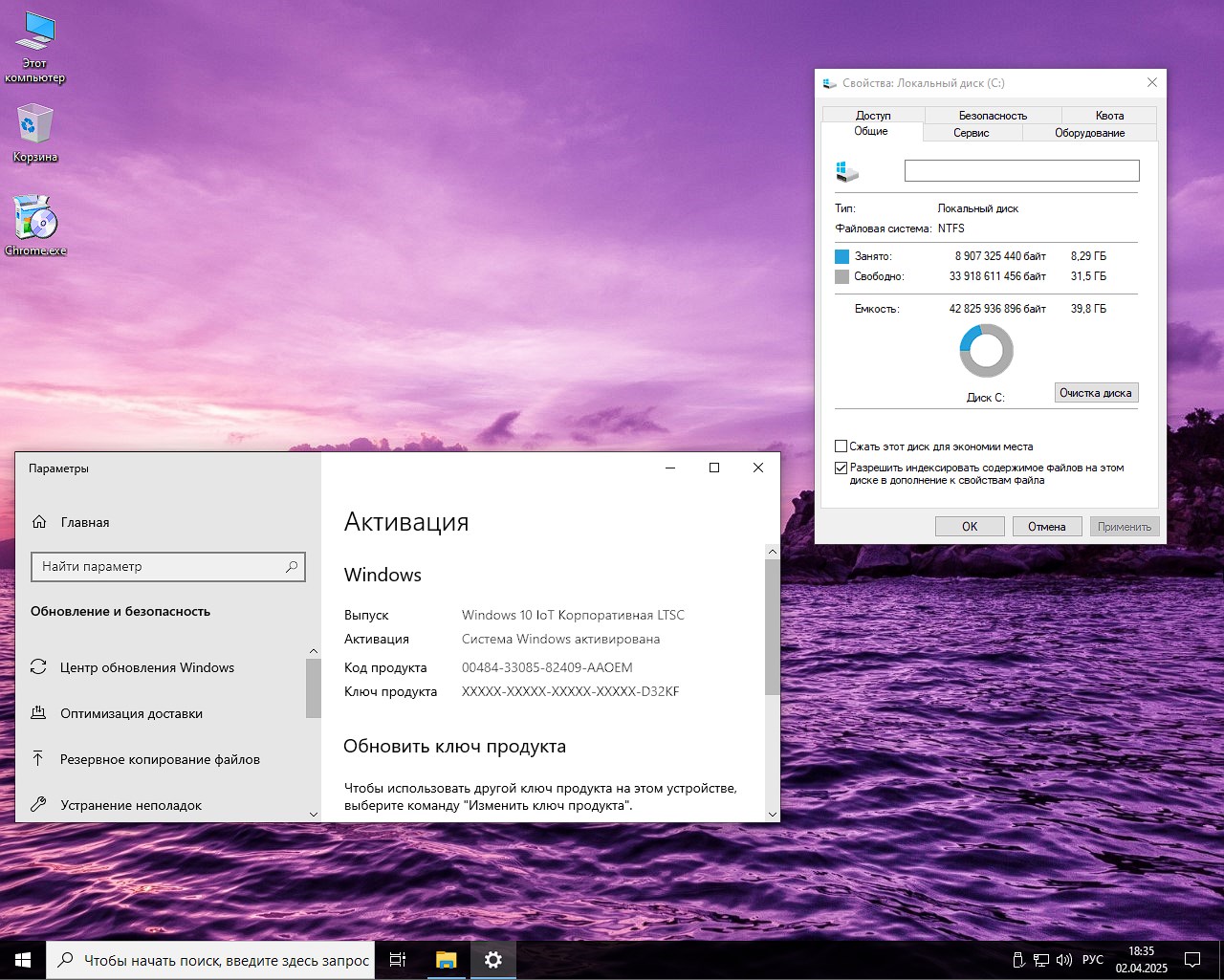Select the Общие tab
Screen dimensions: 1224x980
coord(871,131)
